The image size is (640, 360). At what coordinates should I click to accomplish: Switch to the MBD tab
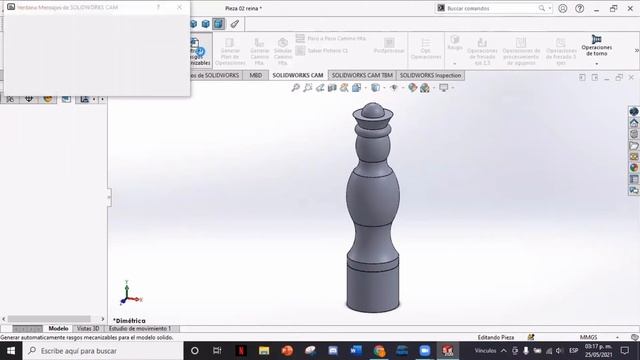click(x=256, y=76)
